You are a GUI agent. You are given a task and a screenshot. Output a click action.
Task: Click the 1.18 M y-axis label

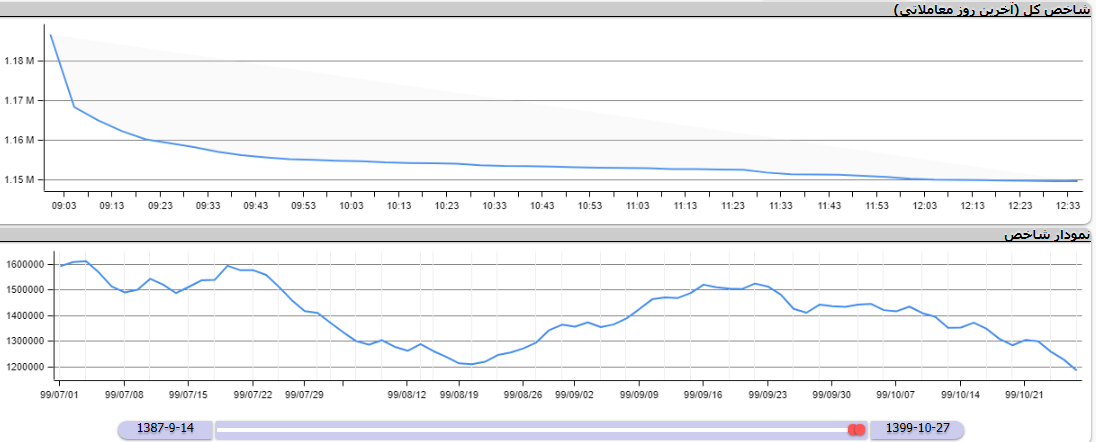click(19, 61)
